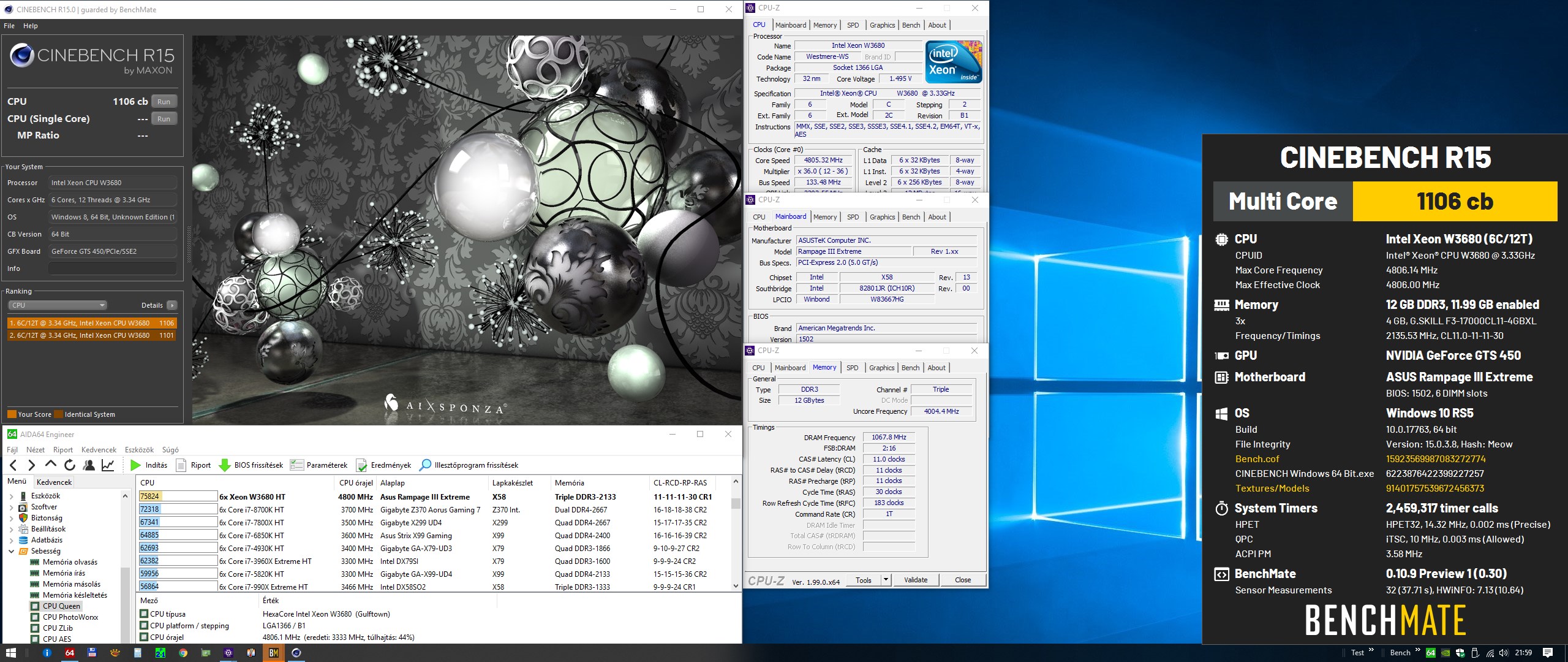This screenshot has width=1568, height=662.
Task: Click BIOS frissítések in AIDA64 toolbar
Action: click(251, 465)
